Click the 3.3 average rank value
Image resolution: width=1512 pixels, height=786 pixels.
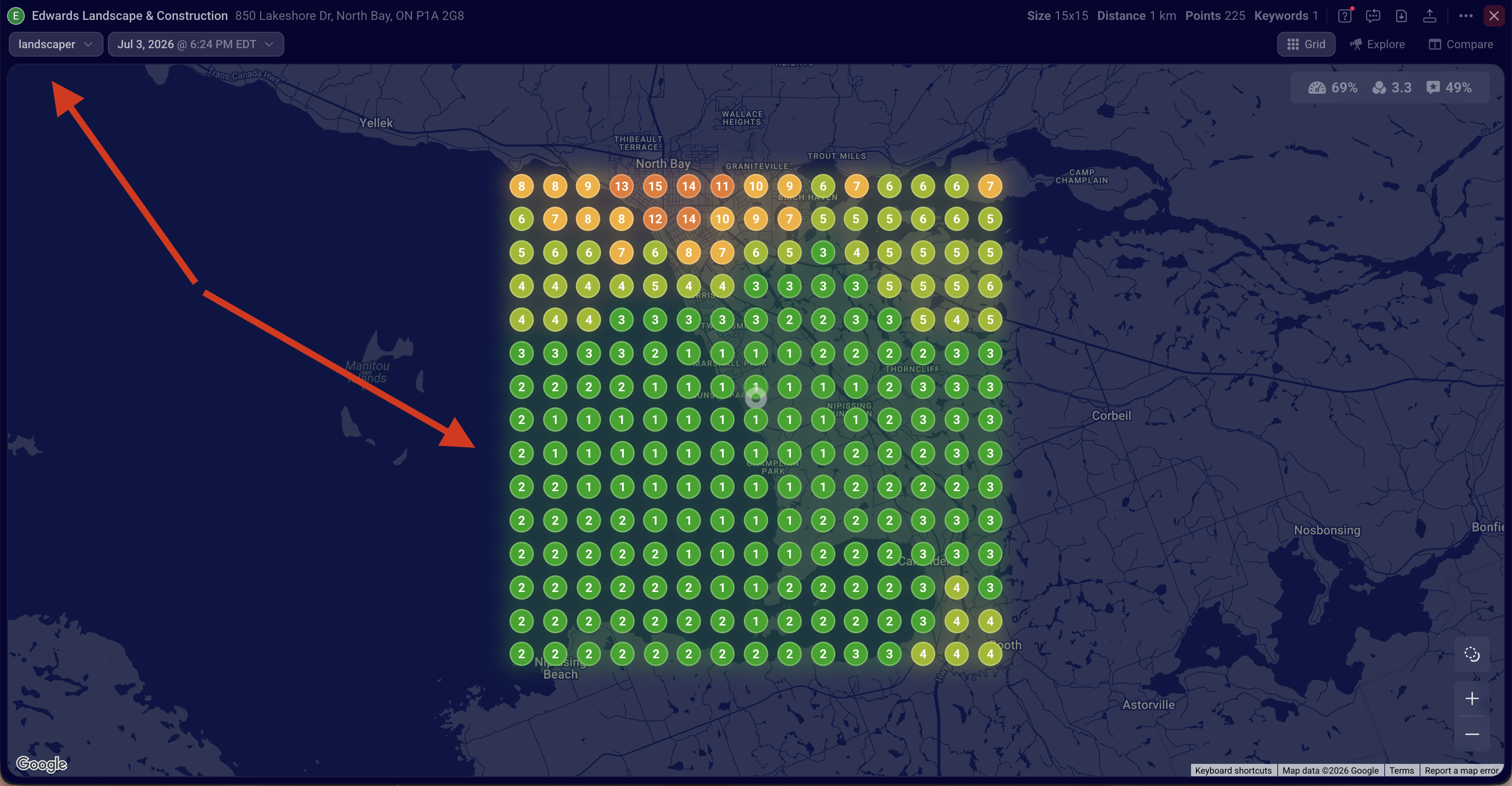1401,88
